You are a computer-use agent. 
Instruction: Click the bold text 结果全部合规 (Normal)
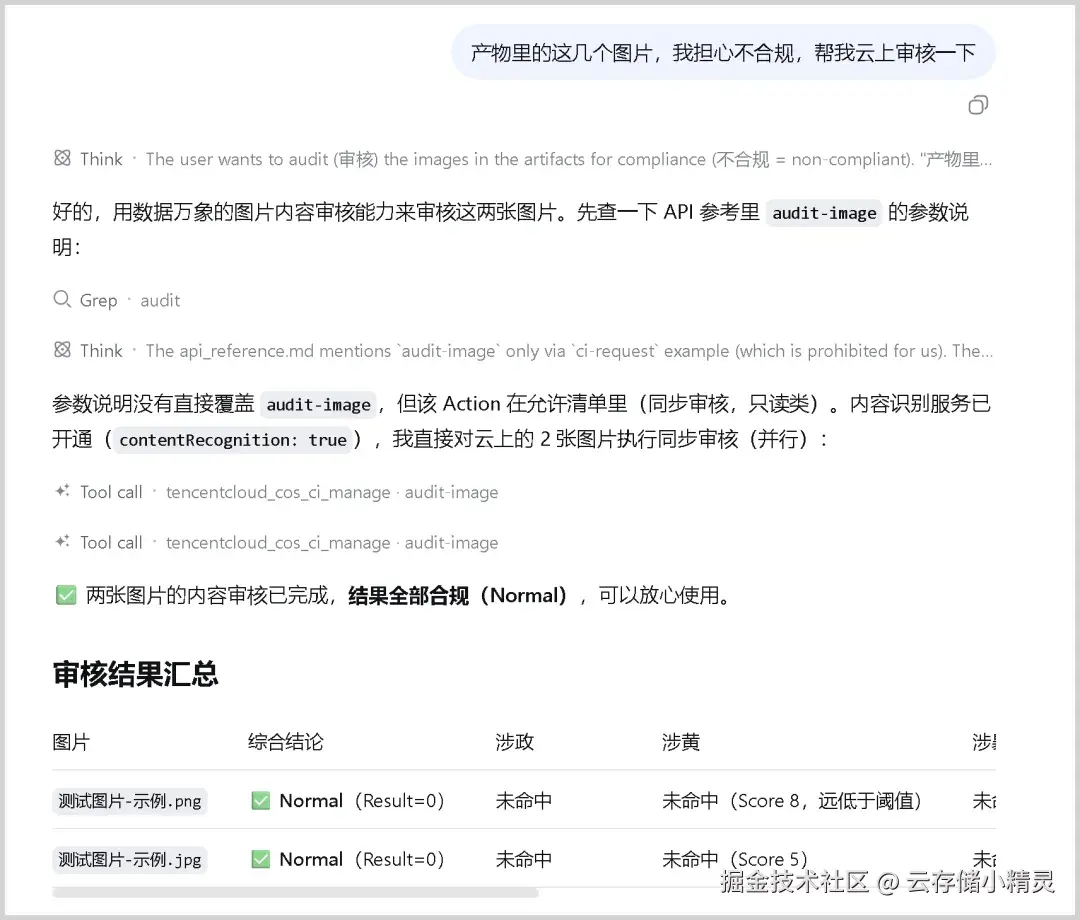[x=457, y=595]
